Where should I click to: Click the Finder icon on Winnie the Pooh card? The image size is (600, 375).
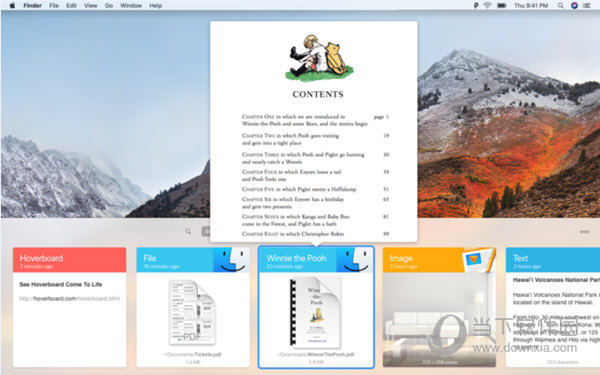[x=355, y=260]
